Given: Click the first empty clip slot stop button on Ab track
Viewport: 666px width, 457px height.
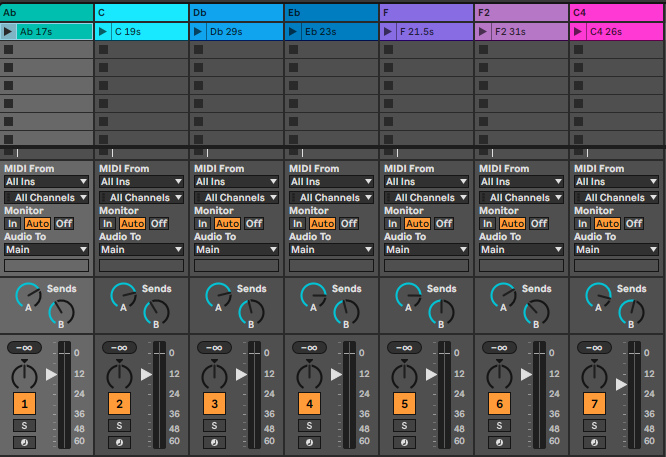Looking at the screenshot, I should [8, 50].
